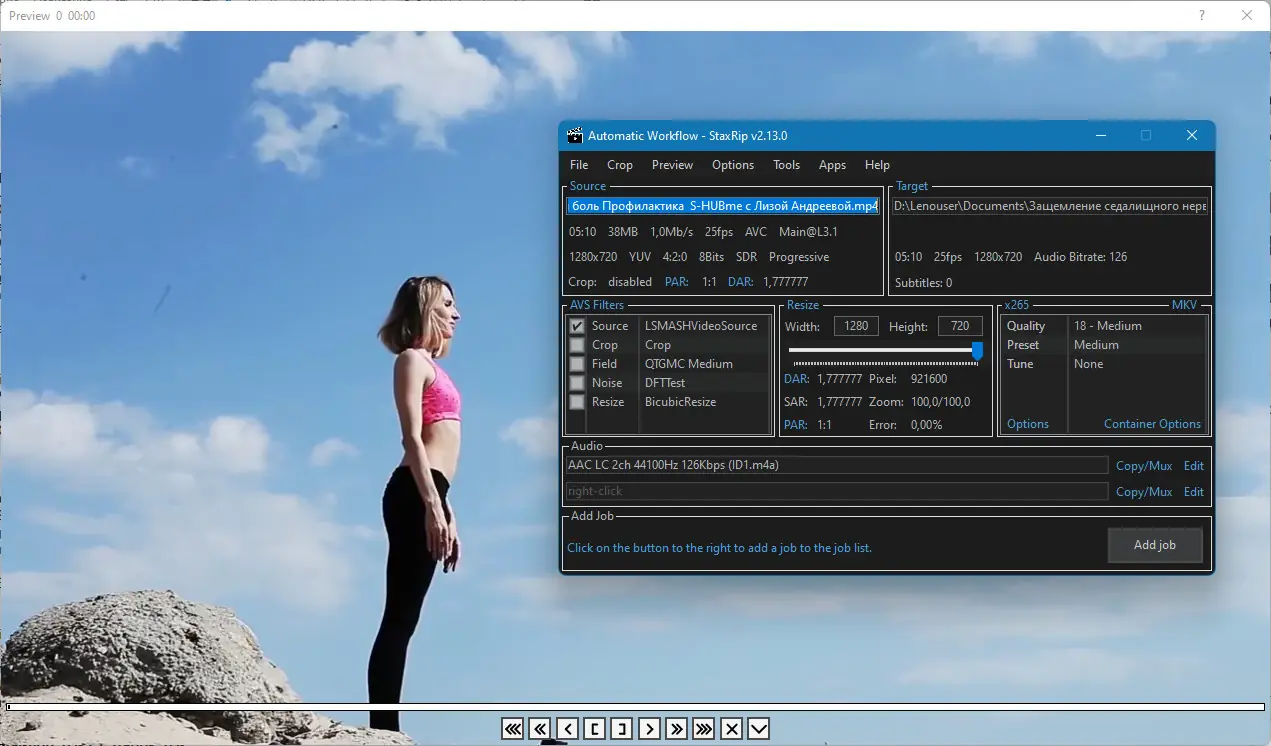Click the PAR label in the Source panel
The image size is (1271, 746).
click(x=676, y=282)
